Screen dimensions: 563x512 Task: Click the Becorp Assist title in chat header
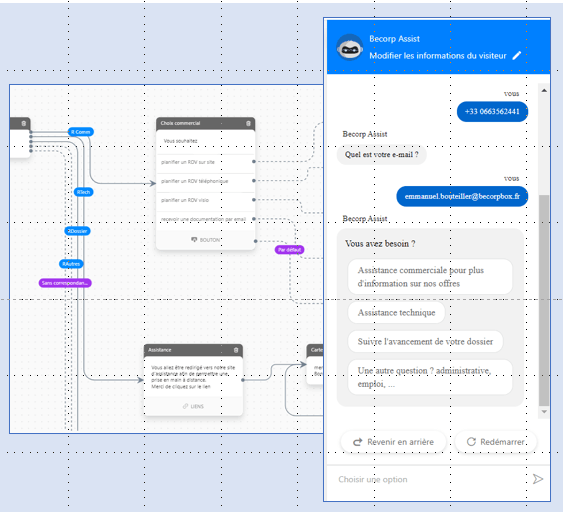pos(394,39)
